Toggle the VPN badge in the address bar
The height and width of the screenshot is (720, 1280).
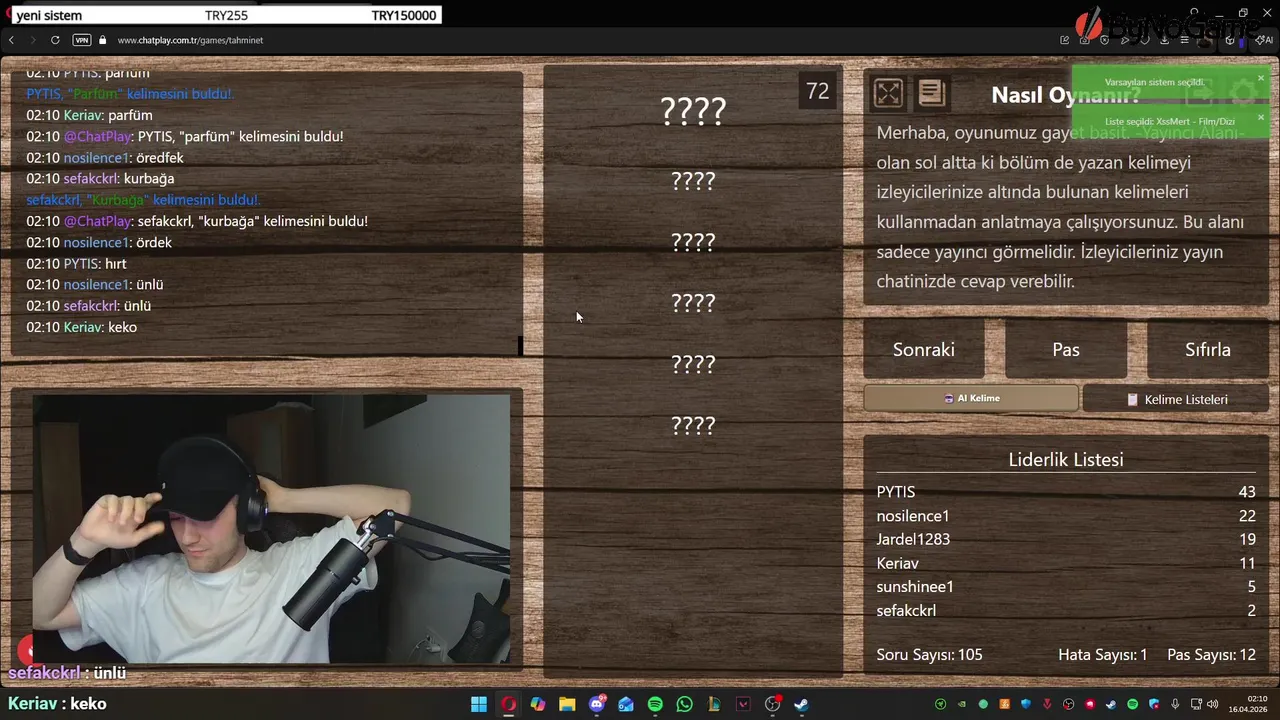coord(81,40)
